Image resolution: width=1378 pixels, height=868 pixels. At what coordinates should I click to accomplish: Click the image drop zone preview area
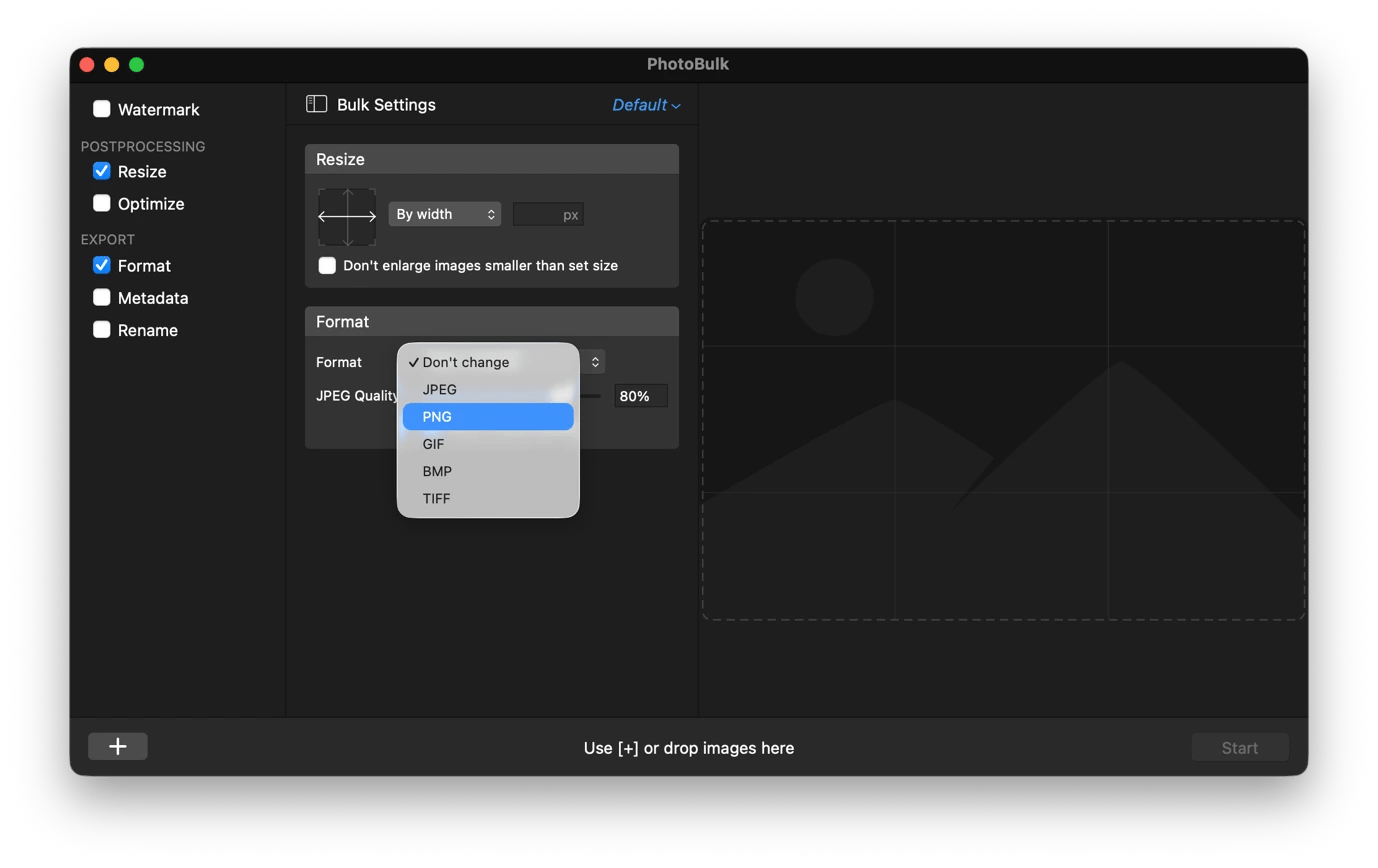pyautogui.click(x=1004, y=420)
